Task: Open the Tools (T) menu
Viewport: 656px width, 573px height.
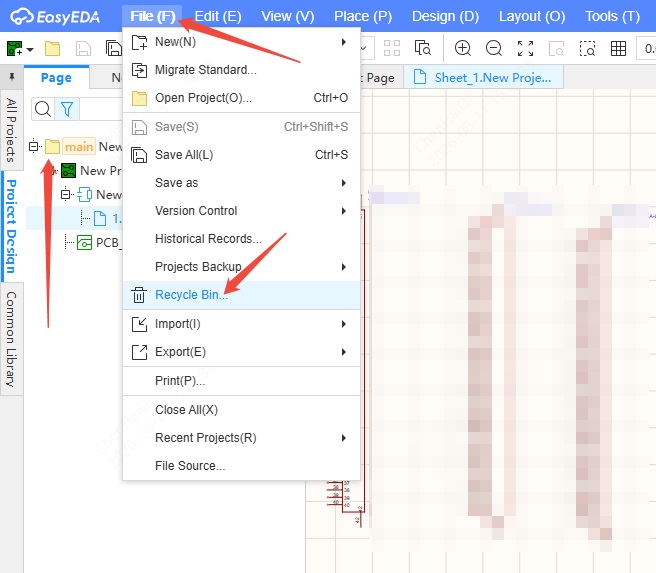Action: 612,16
